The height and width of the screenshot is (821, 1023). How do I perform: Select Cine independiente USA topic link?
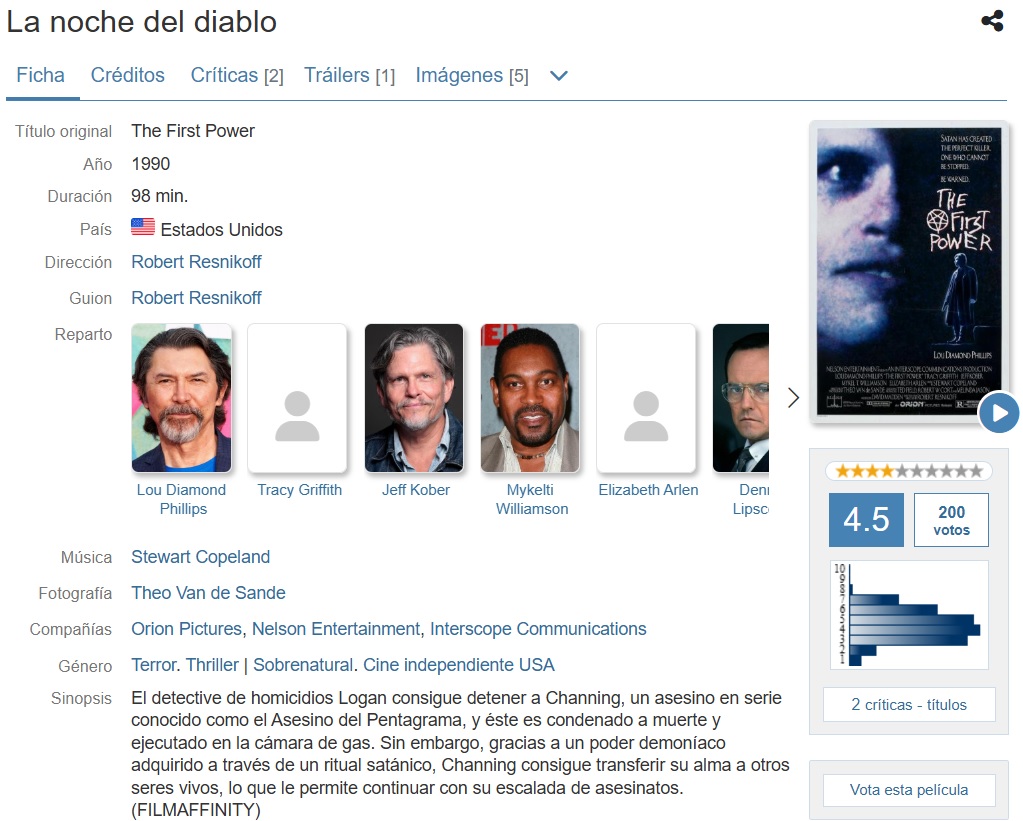(x=459, y=664)
